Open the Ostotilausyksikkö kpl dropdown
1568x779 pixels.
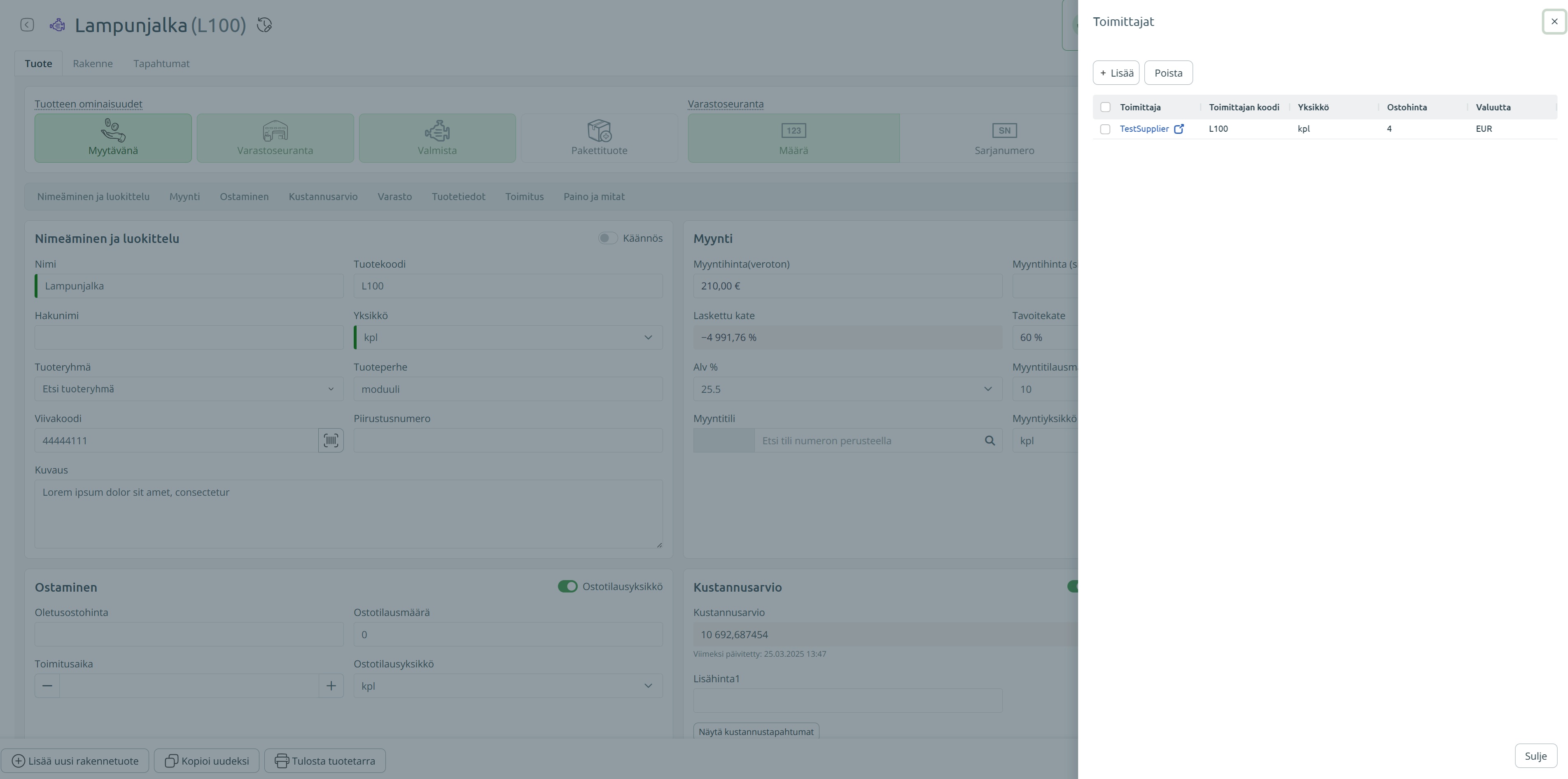click(508, 686)
